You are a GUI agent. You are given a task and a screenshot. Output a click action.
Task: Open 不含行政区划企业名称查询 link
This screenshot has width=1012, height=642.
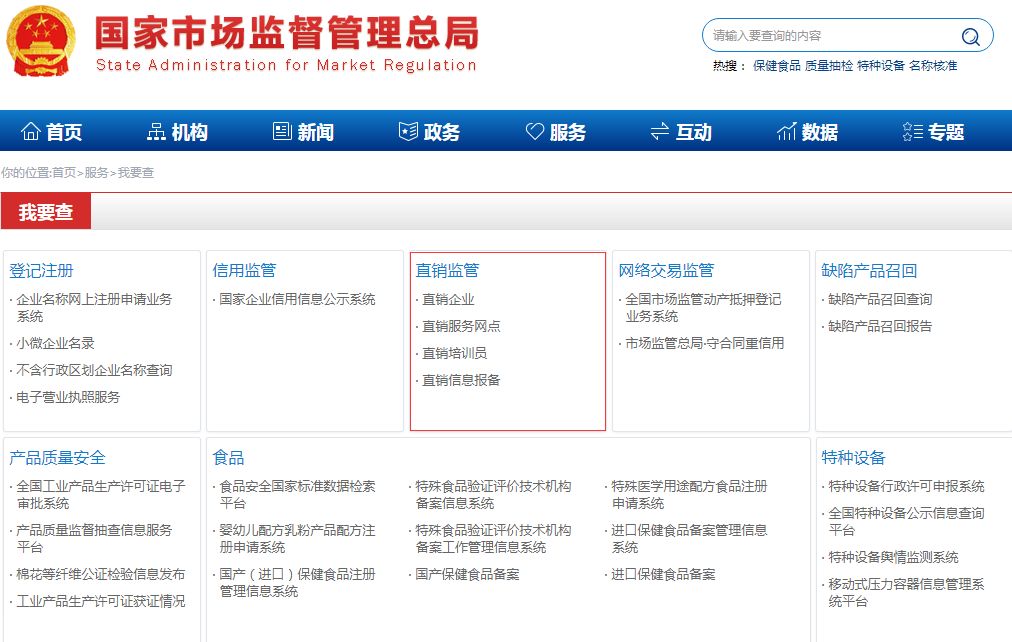point(94,370)
